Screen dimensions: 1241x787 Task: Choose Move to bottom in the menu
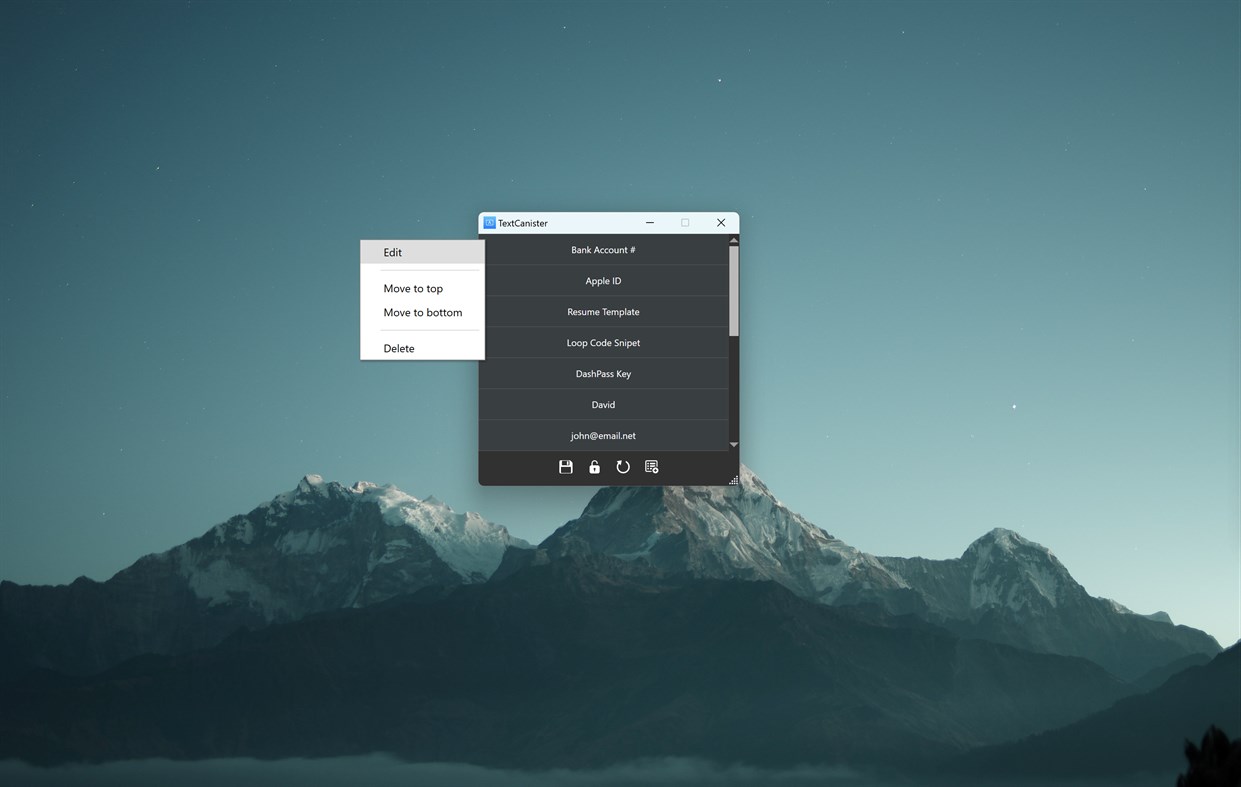pos(423,312)
